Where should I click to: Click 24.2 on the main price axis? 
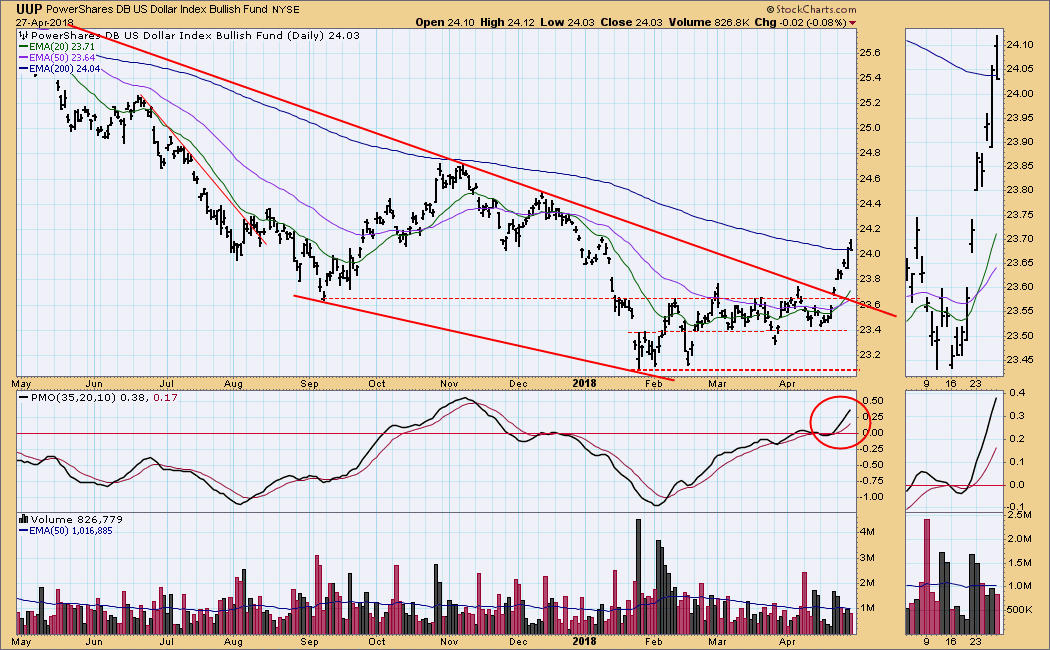coord(869,229)
